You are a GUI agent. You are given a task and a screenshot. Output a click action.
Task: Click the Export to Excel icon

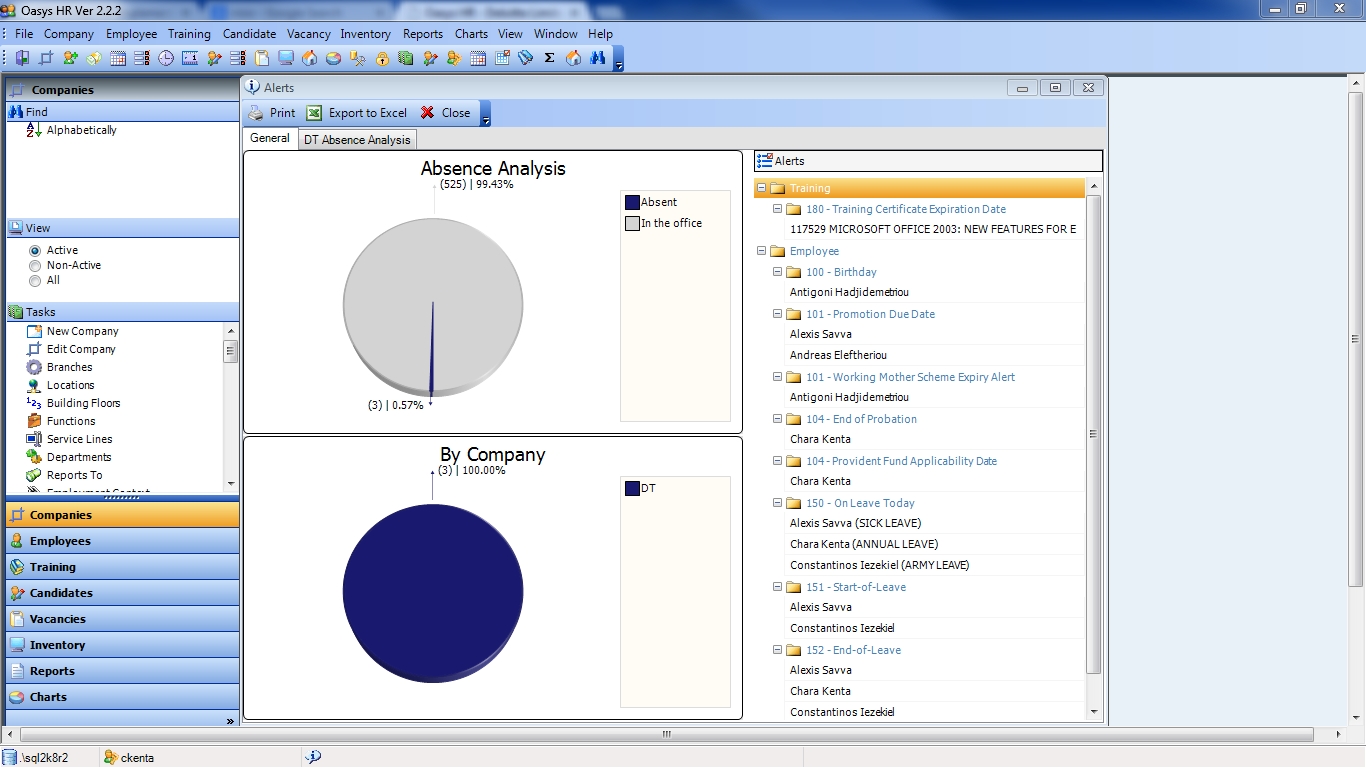pyautogui.click(x=314, y=113)
